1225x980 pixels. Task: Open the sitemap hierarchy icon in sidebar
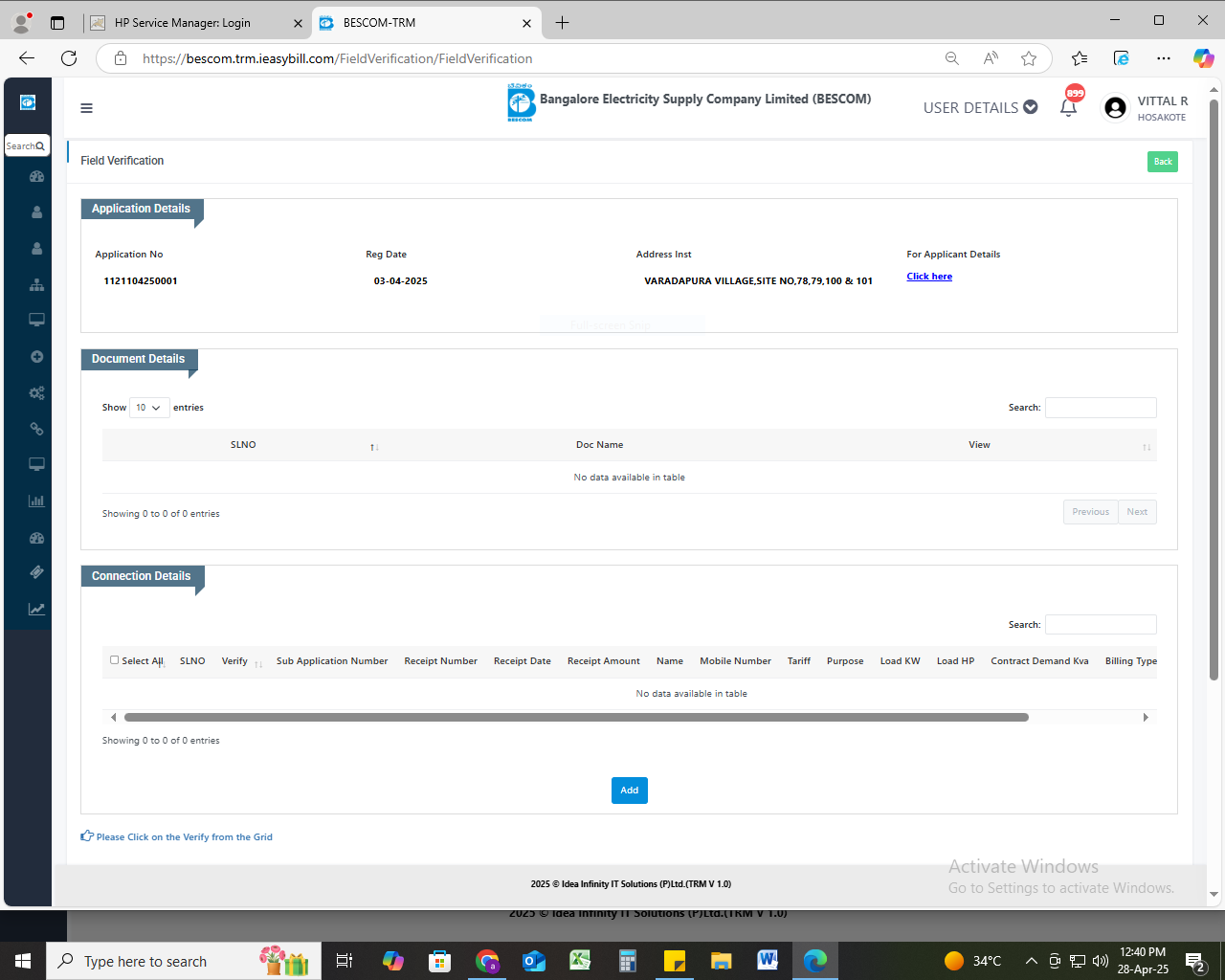[x=36, y=284]
